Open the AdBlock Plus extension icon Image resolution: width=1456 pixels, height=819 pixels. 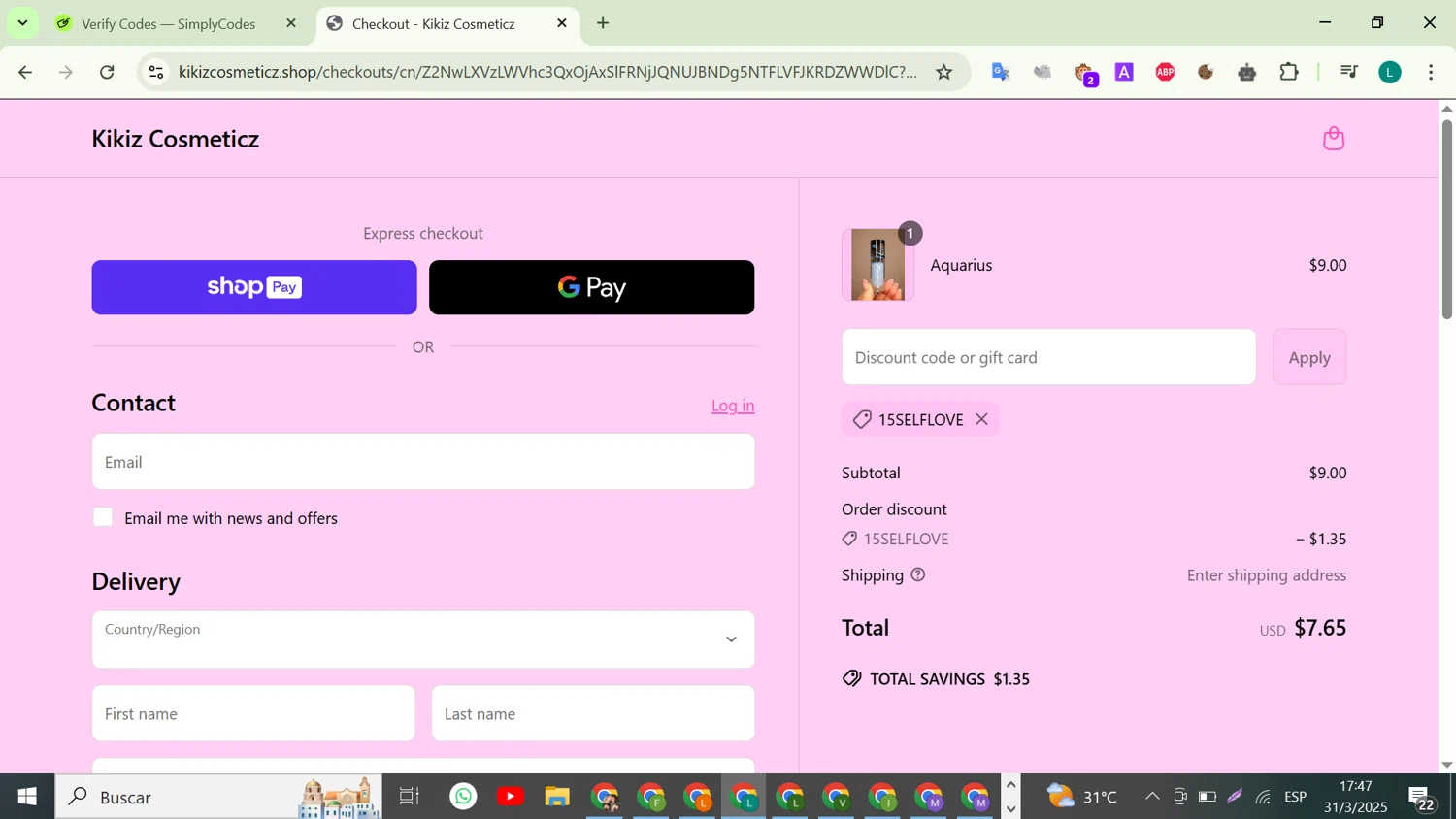tap(1165, 72)
